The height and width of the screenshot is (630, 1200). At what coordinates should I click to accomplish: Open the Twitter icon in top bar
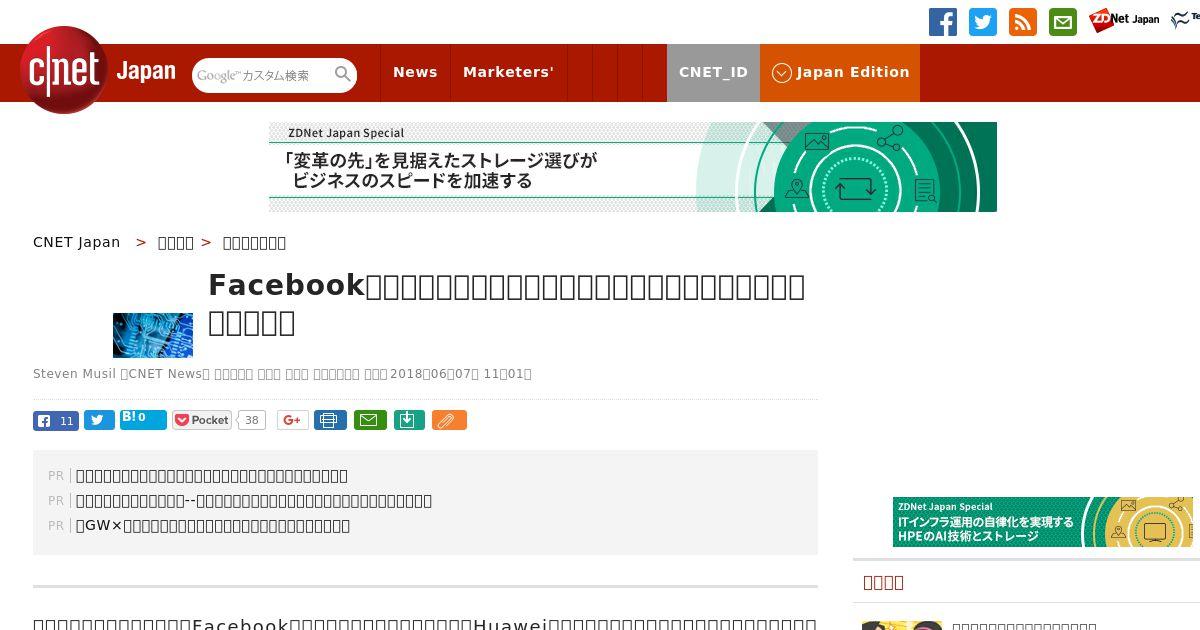pyautogui.click(x=983, y=22)
